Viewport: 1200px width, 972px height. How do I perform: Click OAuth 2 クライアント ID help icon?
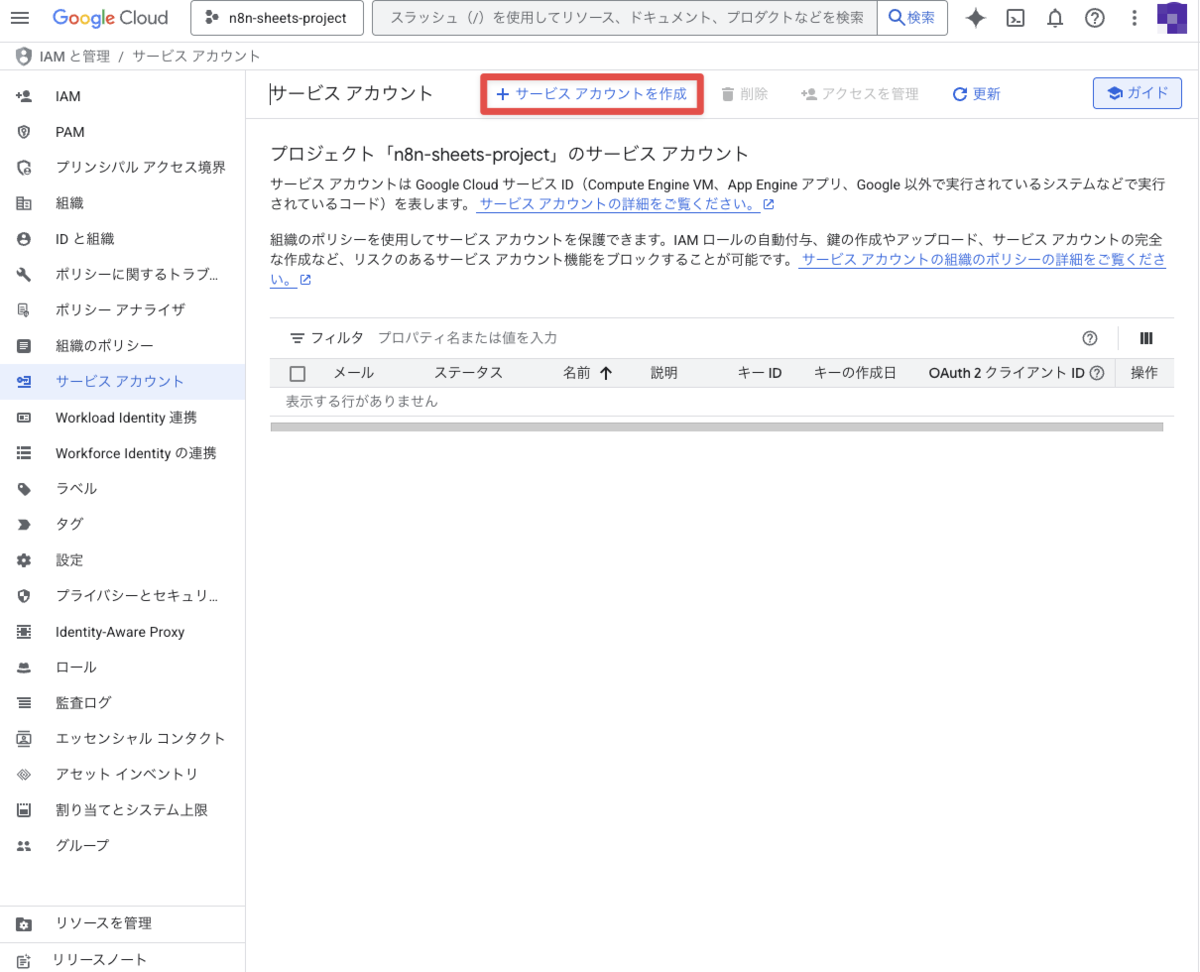point(1097,373)
